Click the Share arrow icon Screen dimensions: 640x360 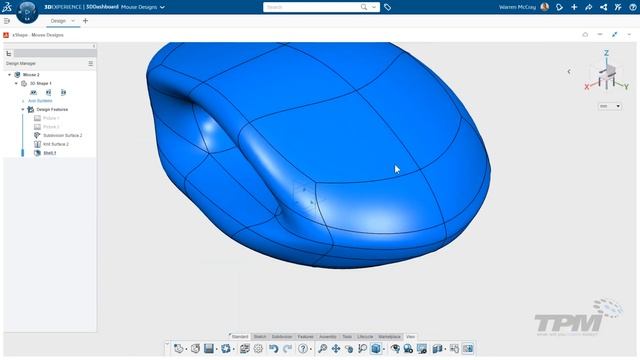[589, 7]
